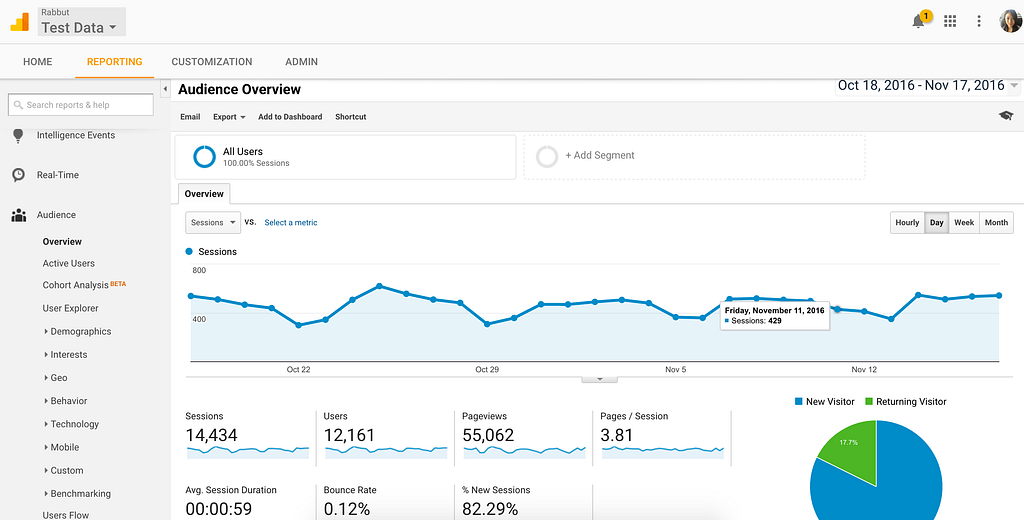
Task: Collapse the sidebar with arrow
Action: (165, 89)
